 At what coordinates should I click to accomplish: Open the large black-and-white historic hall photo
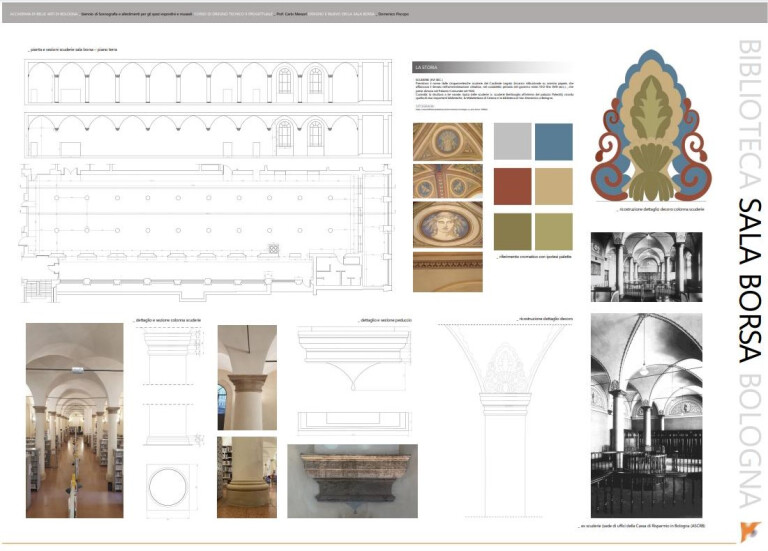pyautogui.click(x=646, y=415)
